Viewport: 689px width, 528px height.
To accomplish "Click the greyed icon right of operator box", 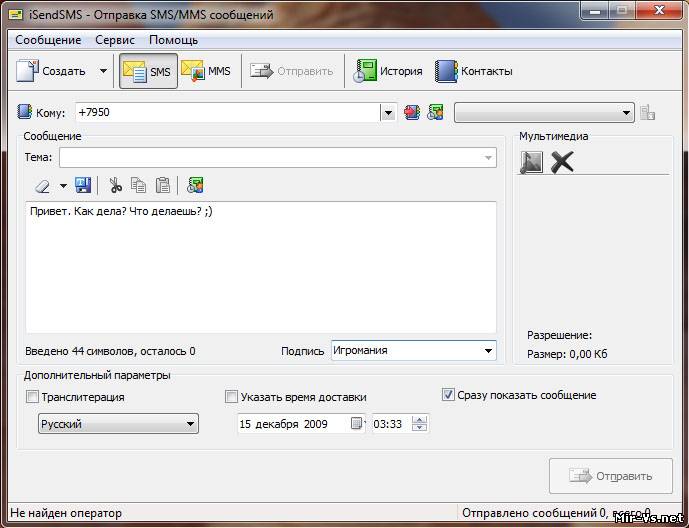I will click(x=647, y=112).
